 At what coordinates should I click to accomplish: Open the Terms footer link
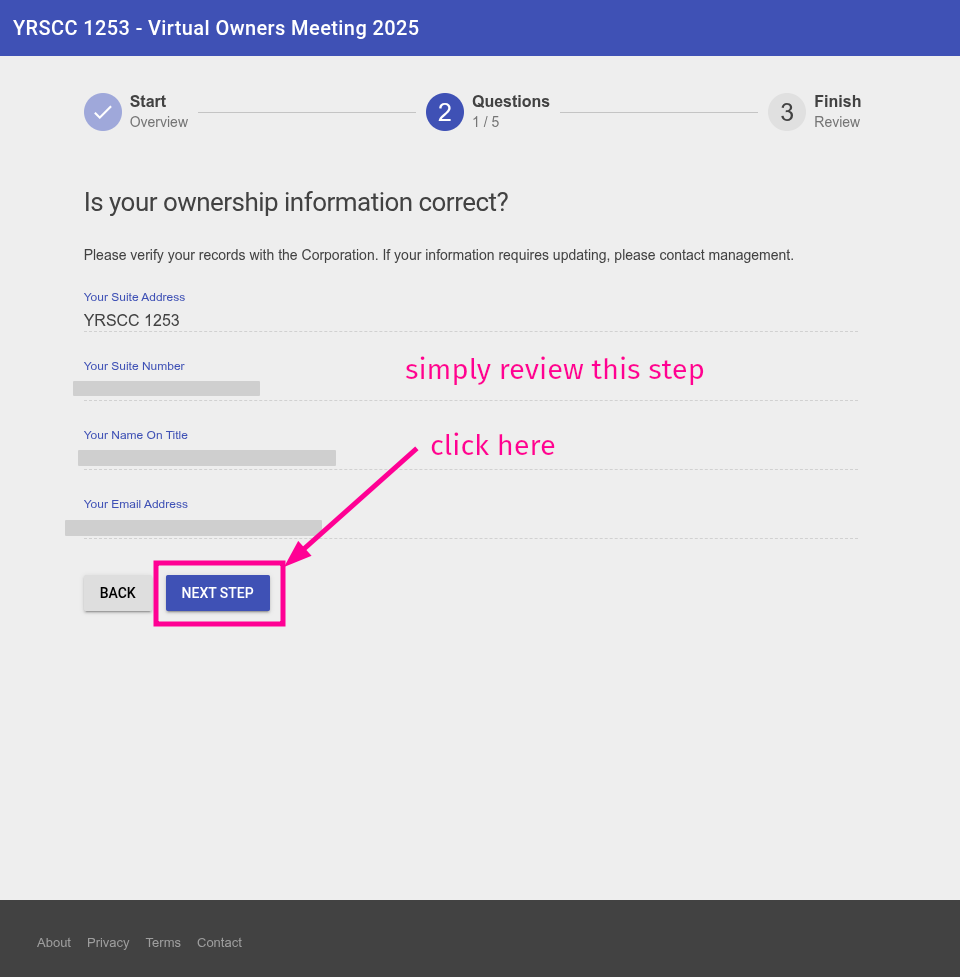coord(163,942)
